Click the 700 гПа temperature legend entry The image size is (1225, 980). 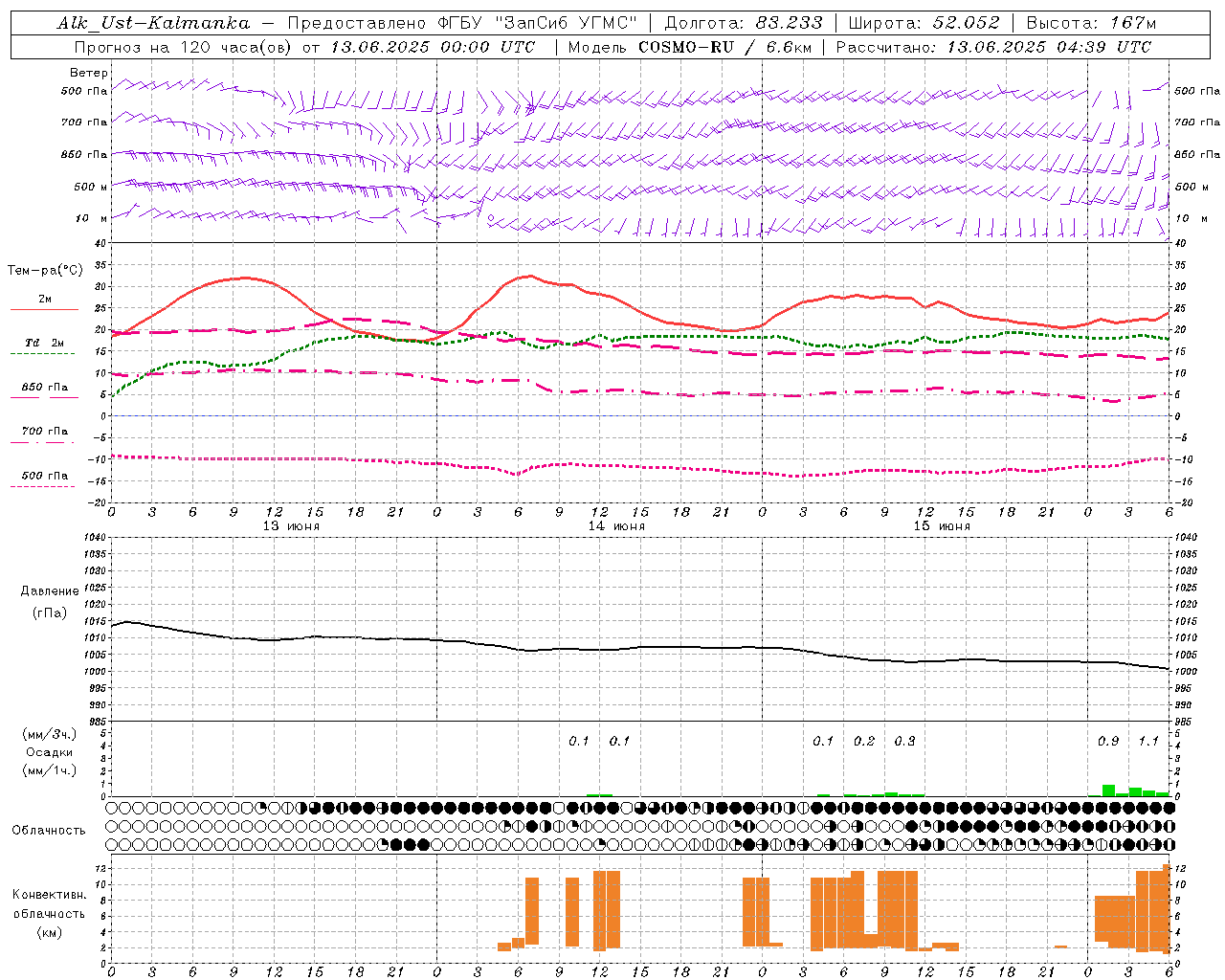(x=45, y=432)
